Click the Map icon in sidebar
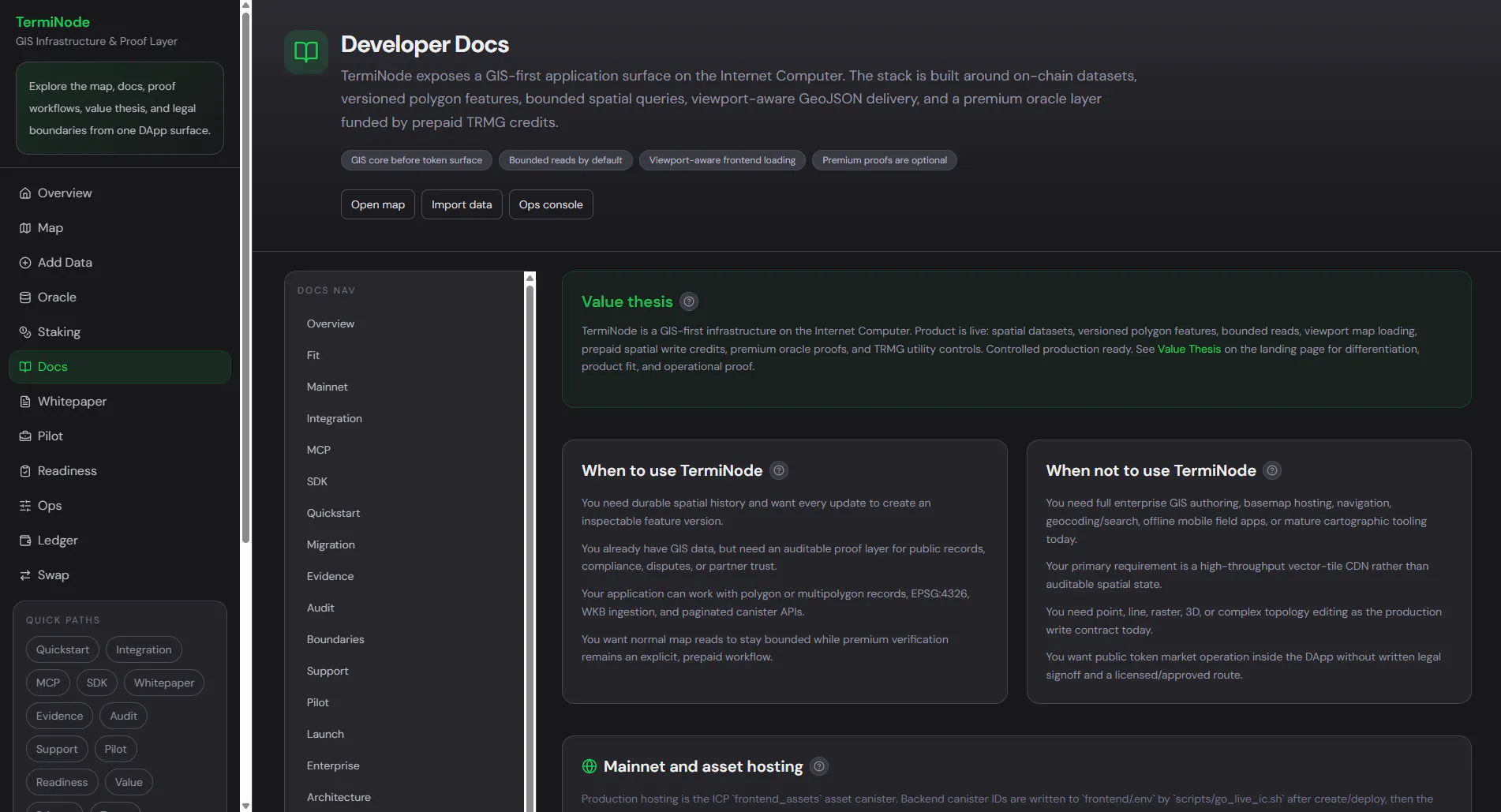 (25, 228)
